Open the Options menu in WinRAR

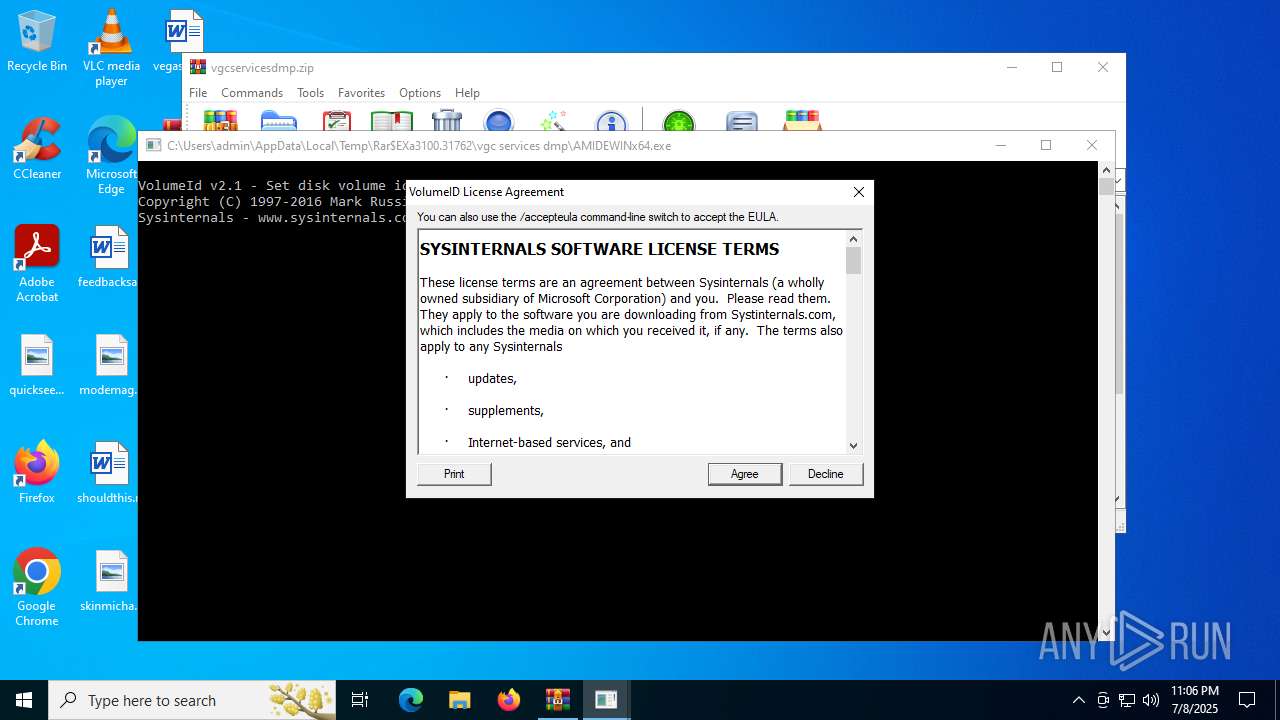(420, 93)
